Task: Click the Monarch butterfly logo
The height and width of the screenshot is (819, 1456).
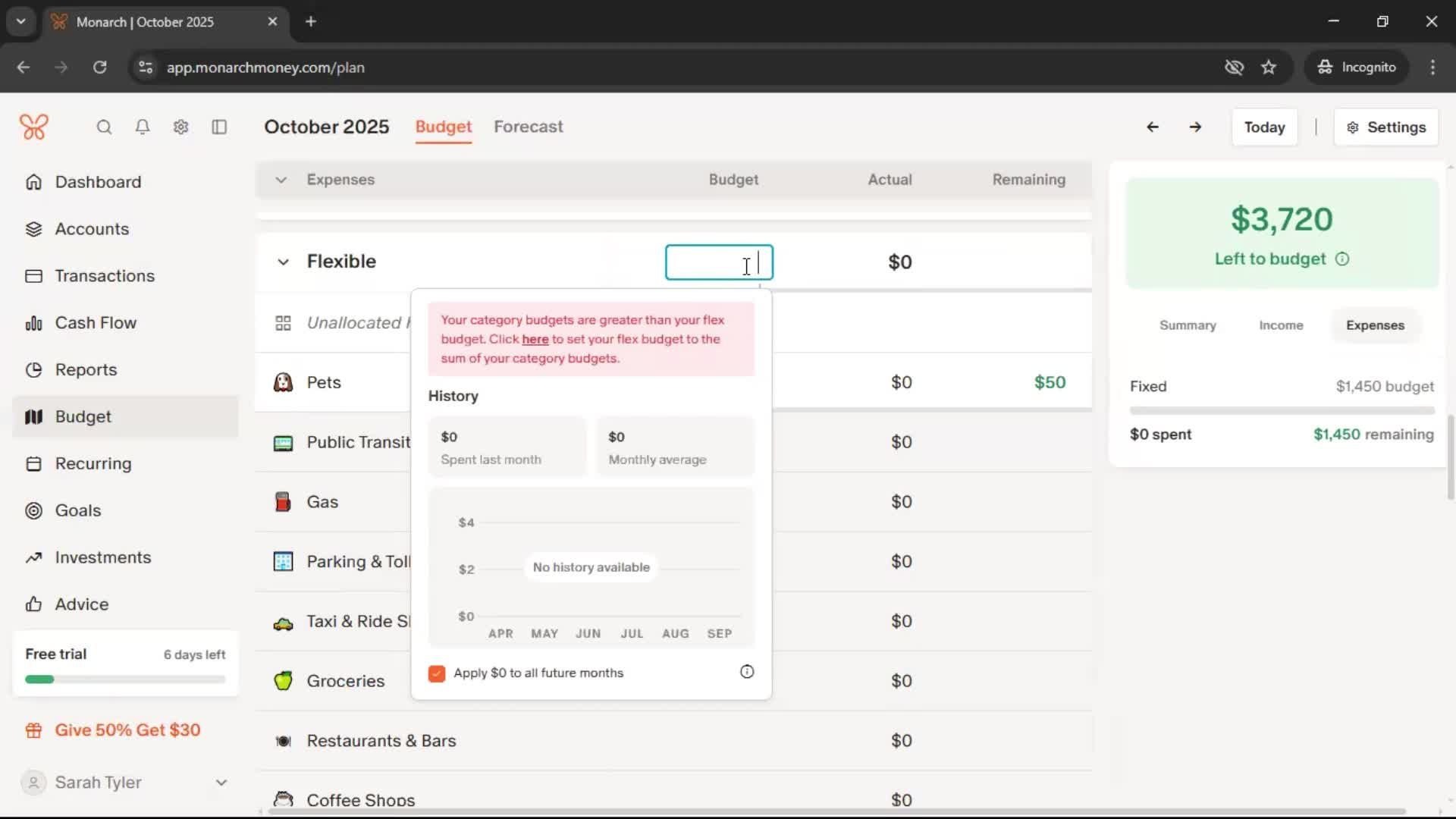Action: [34, 127]
